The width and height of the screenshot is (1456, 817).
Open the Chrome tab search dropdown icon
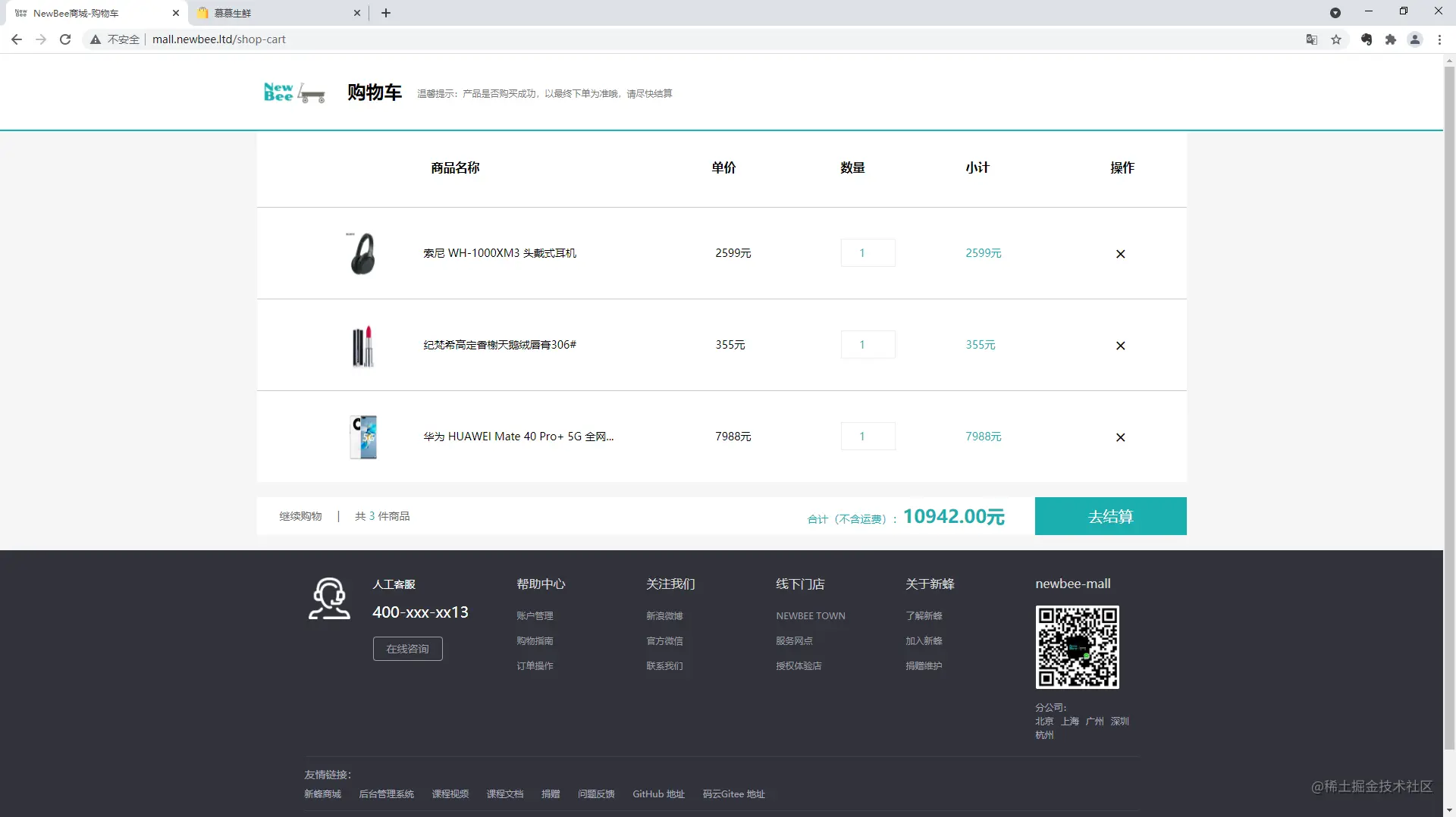click(1335, 13)
